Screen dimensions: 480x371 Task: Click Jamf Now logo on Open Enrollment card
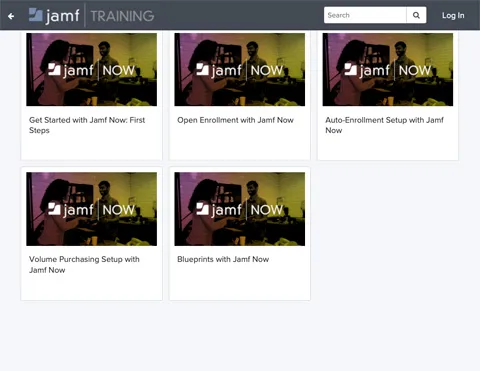[x=239, y=70]
